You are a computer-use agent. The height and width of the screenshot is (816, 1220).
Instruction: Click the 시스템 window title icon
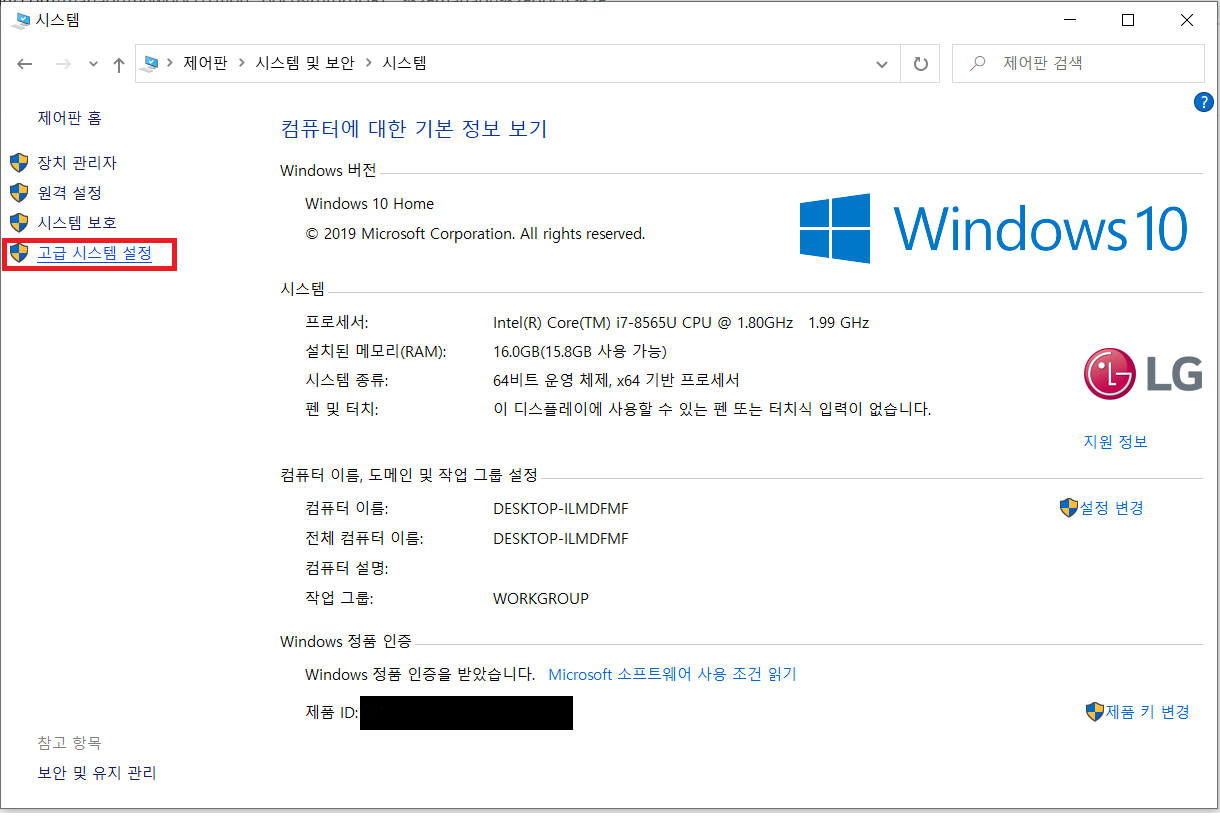click(x=20, y=19)
